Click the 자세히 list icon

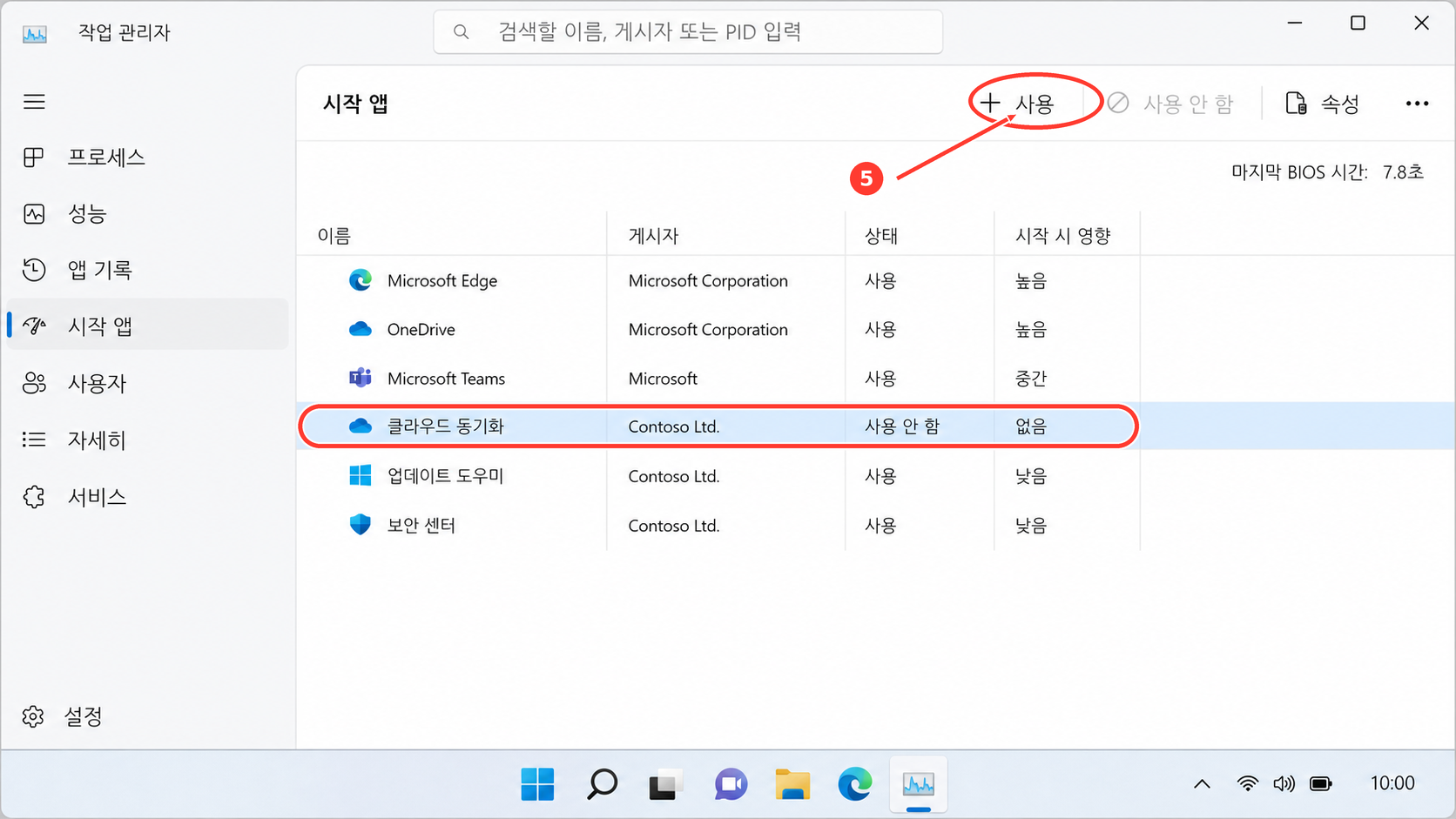point(34,440)
